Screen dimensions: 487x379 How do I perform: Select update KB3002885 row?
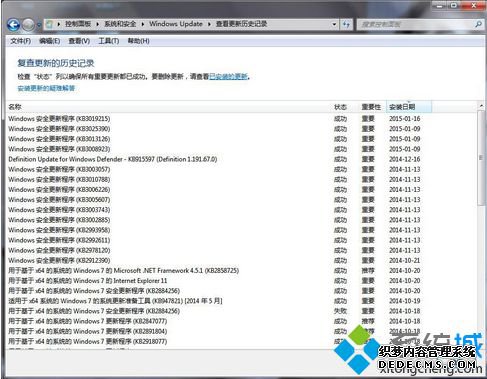tap(241, 220)
